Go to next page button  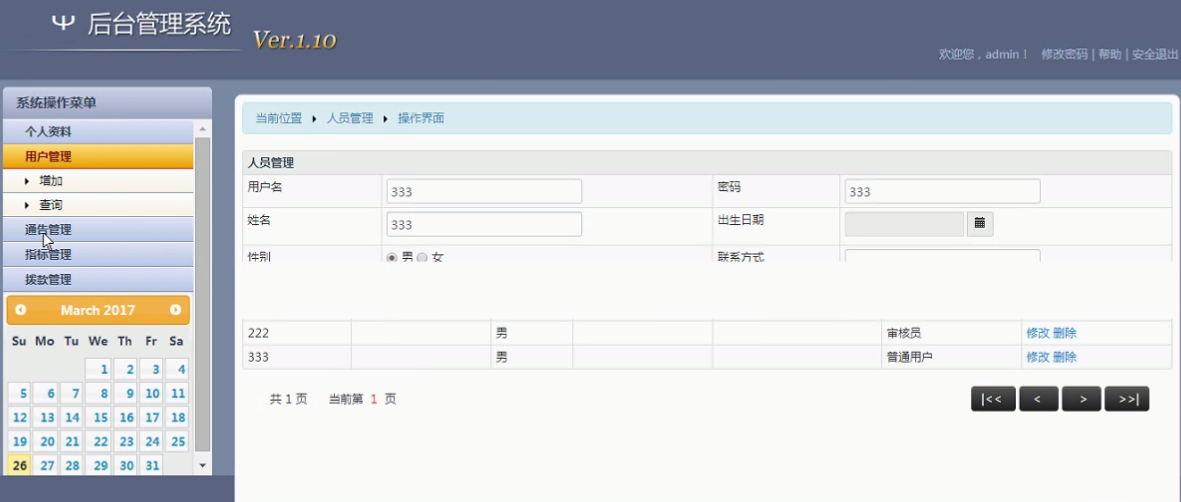pyautogui.click(x=1082, y=399)
